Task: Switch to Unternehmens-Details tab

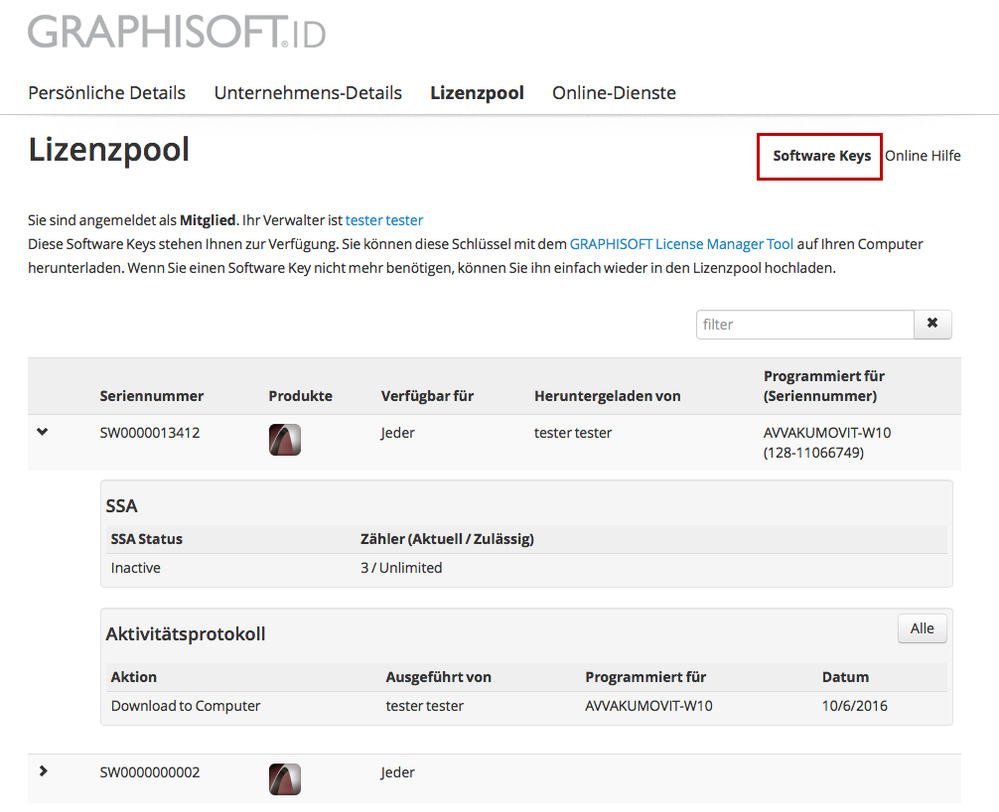Action: (308, 93)
